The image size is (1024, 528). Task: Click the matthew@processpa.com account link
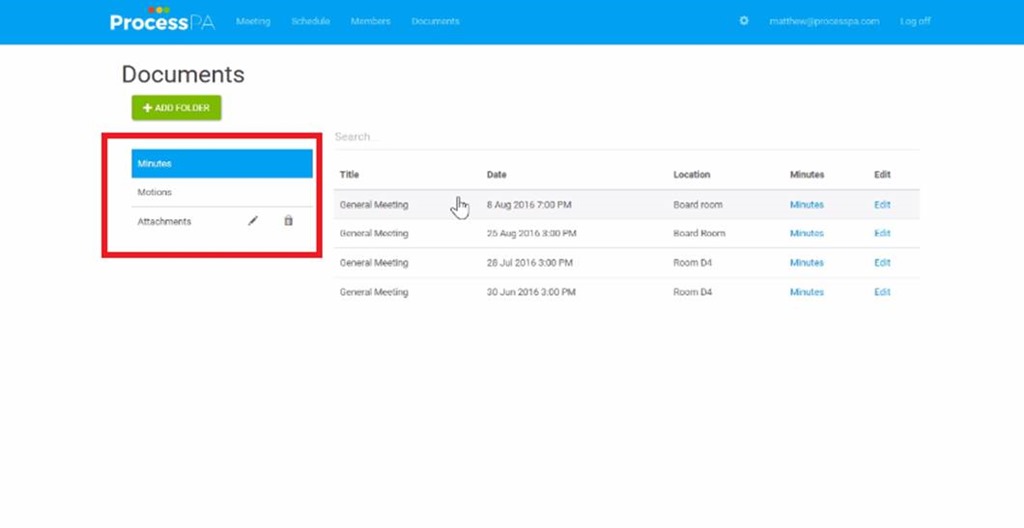pyautogui.click(x=824, y=21)
